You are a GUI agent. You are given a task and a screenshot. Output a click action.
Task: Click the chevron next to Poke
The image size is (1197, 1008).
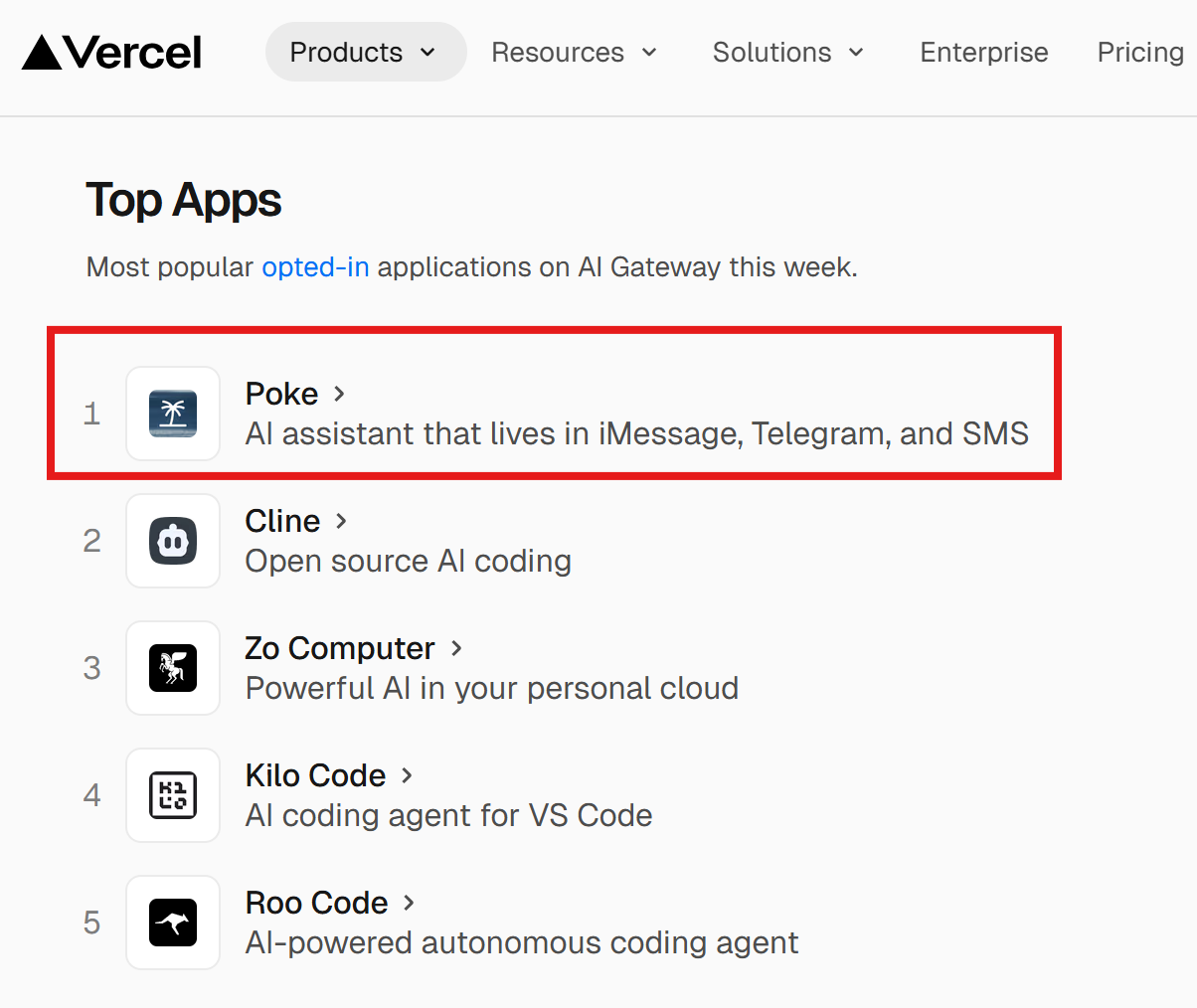coord(339,394)
